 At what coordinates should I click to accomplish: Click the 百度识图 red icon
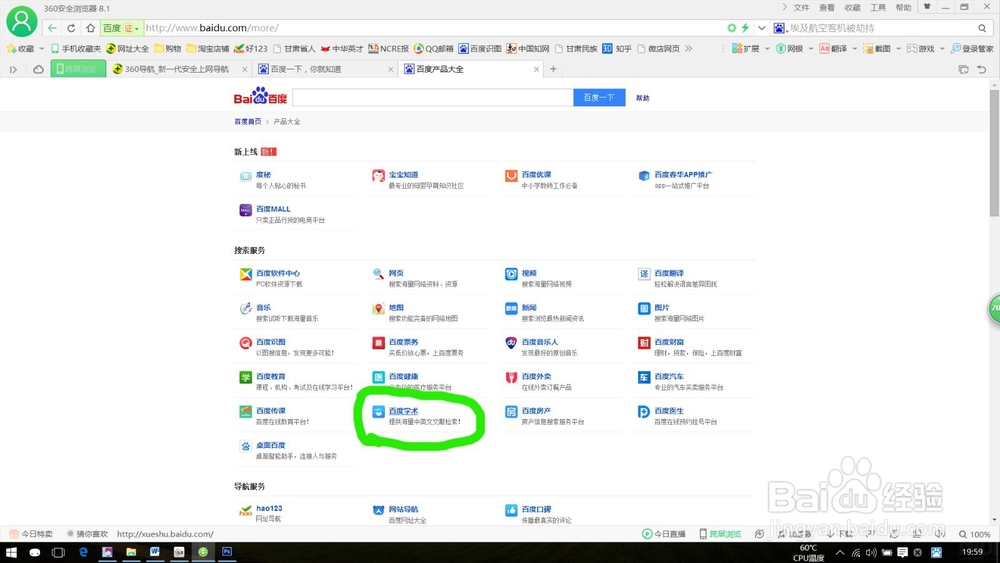coord(246,343)
